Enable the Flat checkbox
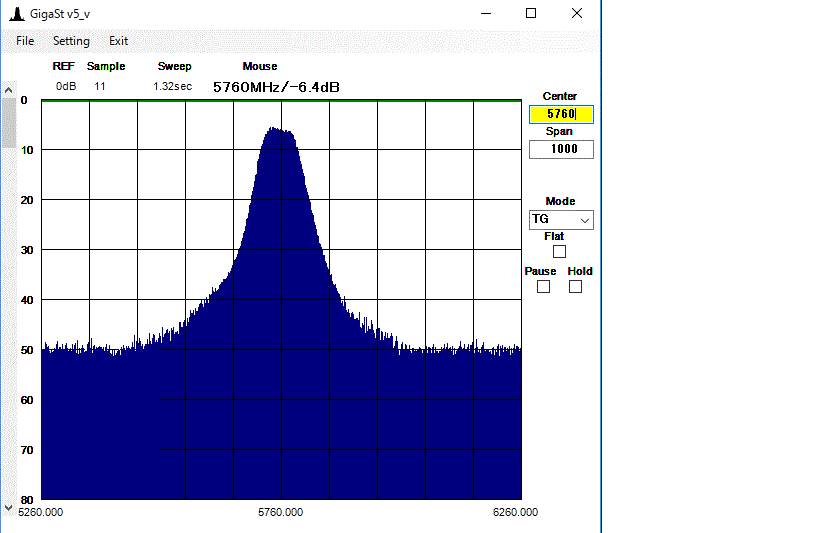The width and height of the screenshot is (816, 533). [559, 252]
